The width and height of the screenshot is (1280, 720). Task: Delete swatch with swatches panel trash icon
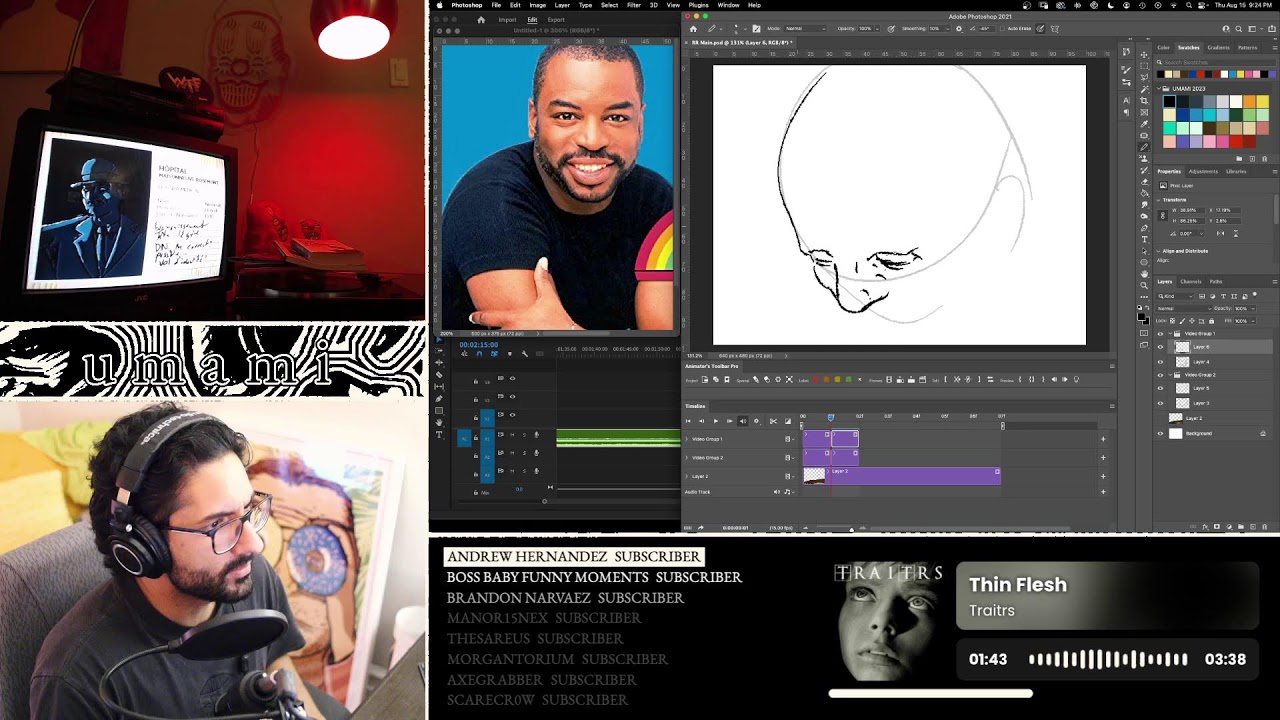pyautogui.click(x=1264, y=158)
